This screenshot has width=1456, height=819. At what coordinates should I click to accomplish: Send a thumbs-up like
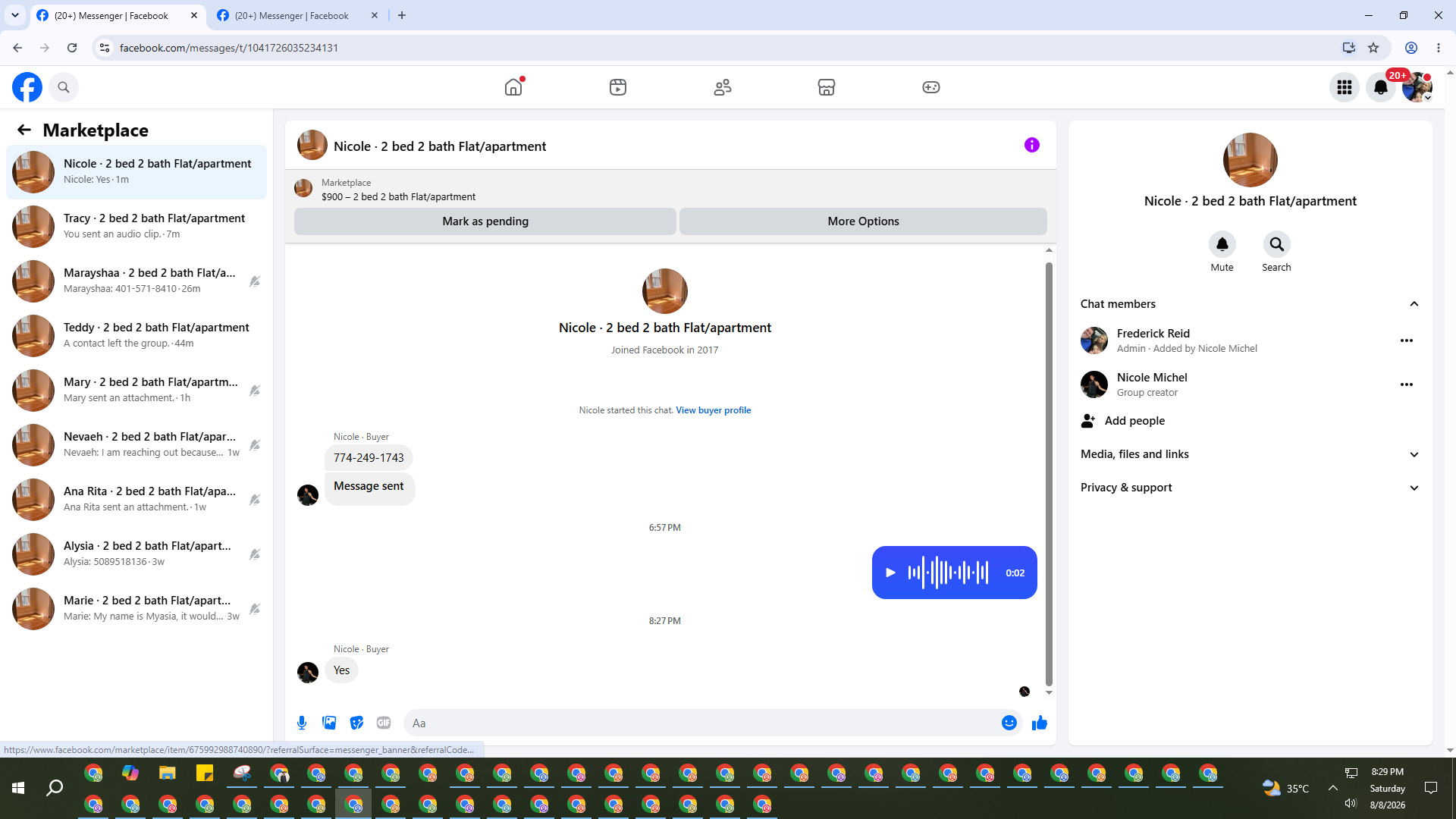click(x=1040, y=723)
